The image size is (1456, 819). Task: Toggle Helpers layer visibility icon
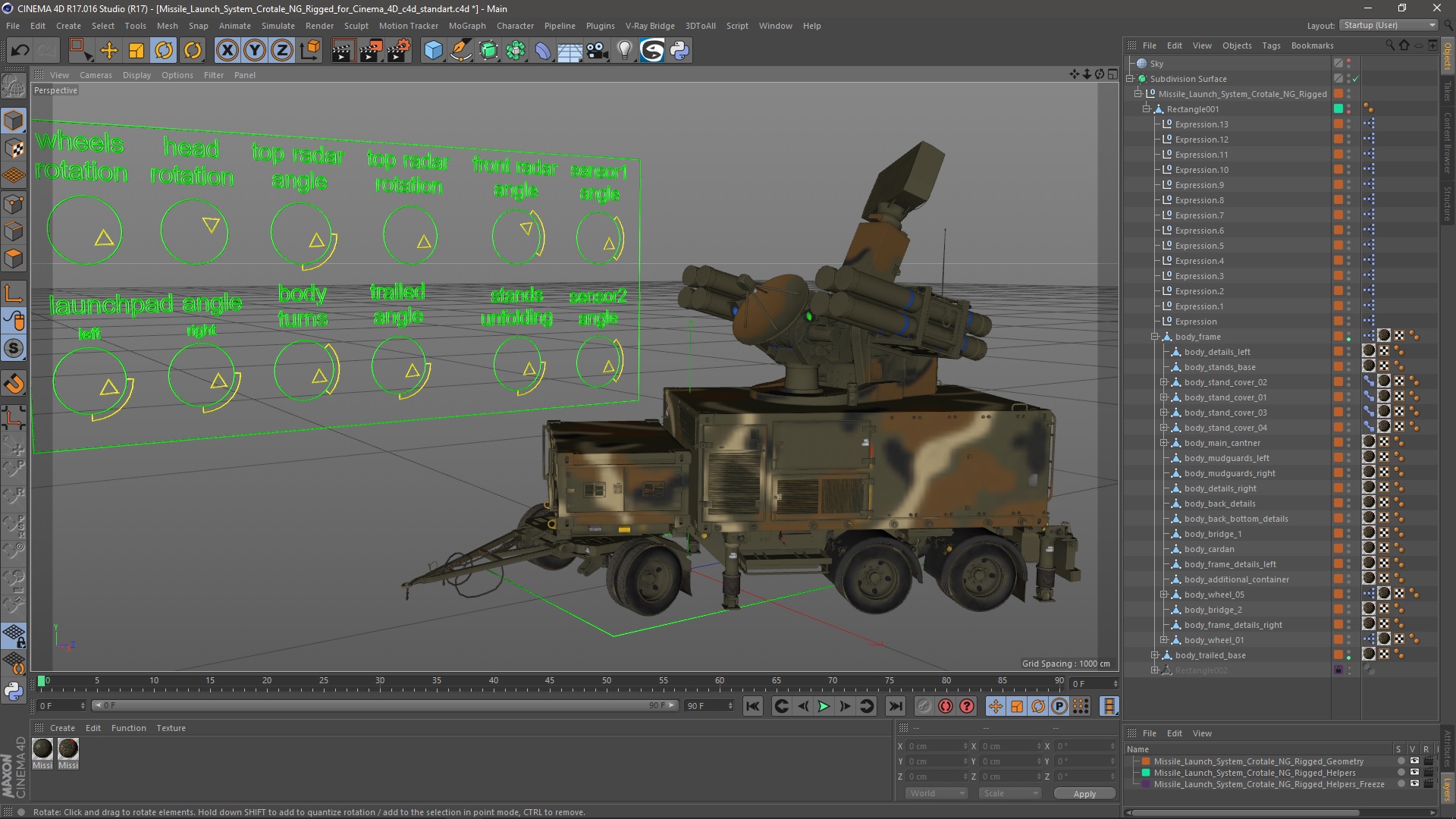(1414, 773)
